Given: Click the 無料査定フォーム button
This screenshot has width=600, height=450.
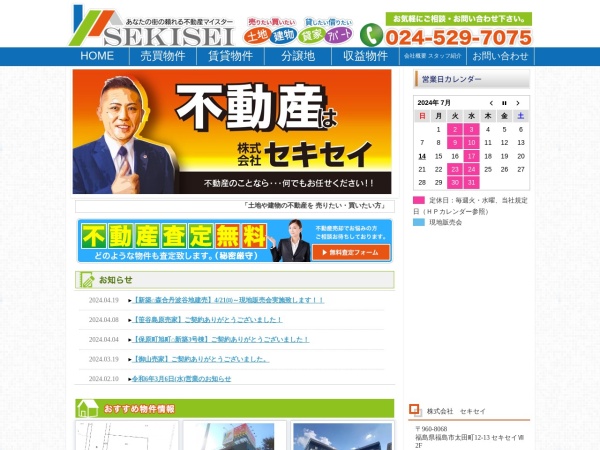Looking at the screenshot, I should pyautogui.click(x=351, y=253).
